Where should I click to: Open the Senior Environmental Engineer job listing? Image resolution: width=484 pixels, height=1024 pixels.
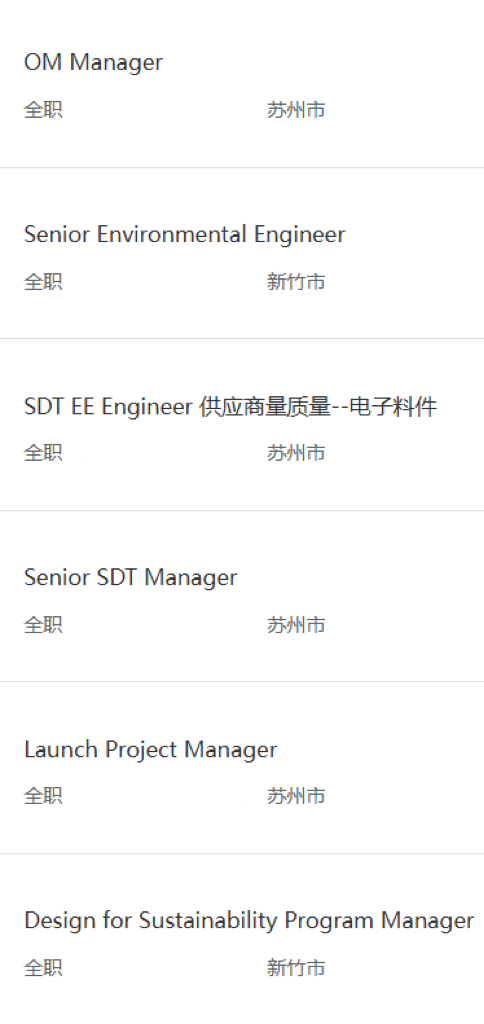click(185, 234)
